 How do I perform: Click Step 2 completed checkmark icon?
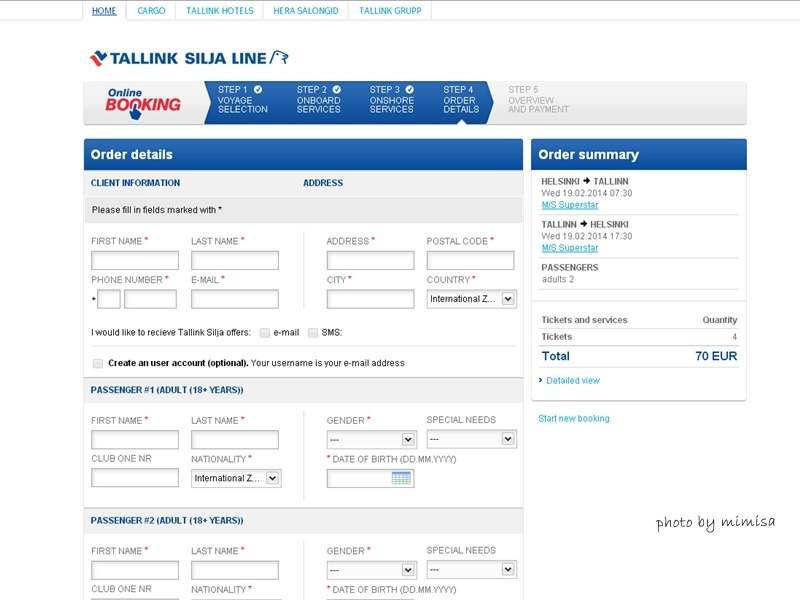(337, 89)
